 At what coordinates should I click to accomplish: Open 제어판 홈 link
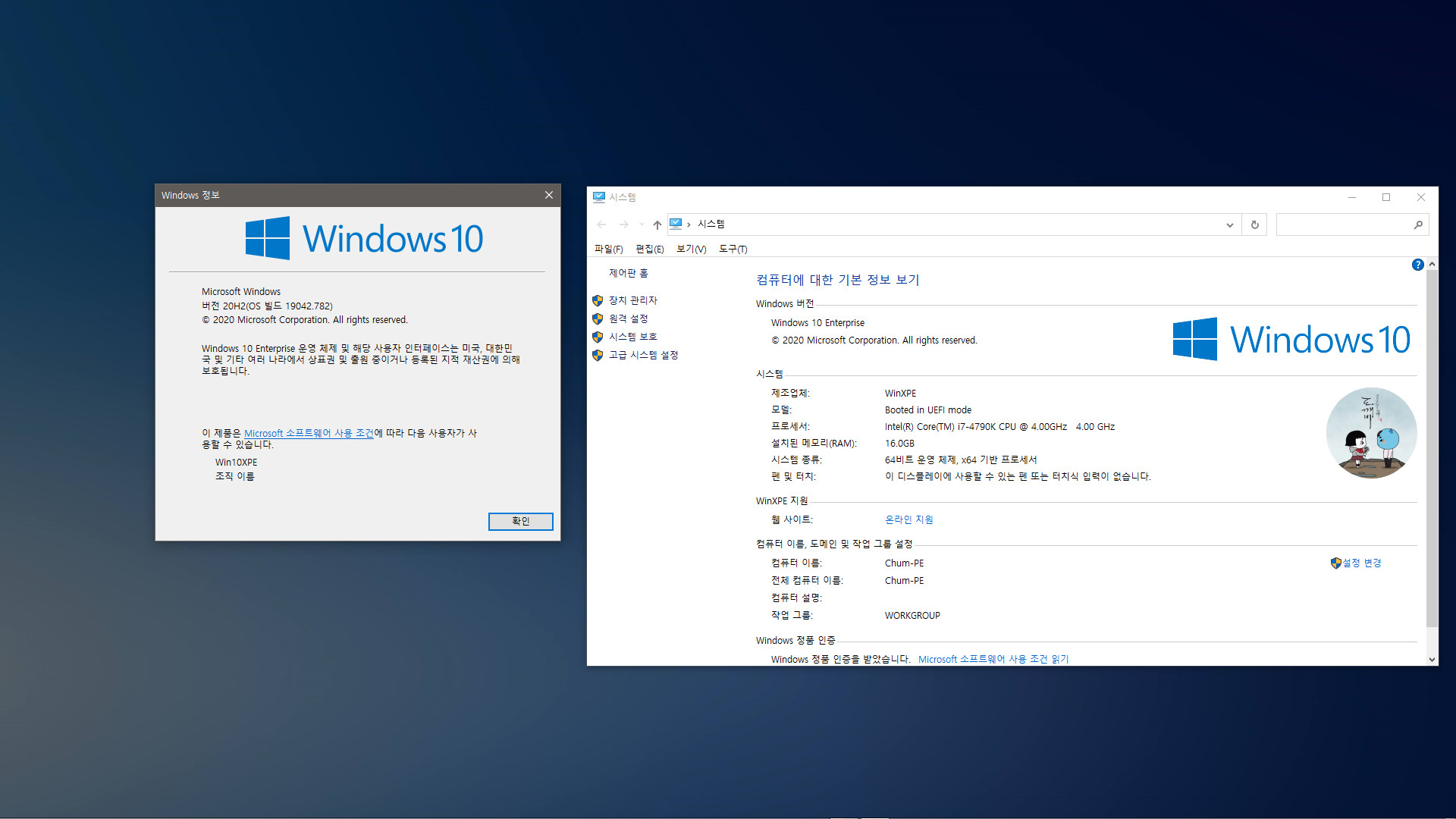point(628,273)
